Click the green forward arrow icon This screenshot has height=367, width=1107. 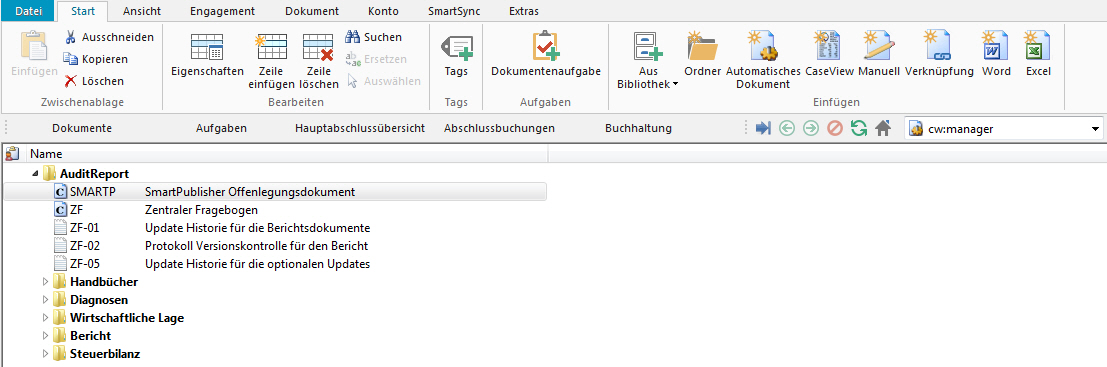(x=810, y=128)
